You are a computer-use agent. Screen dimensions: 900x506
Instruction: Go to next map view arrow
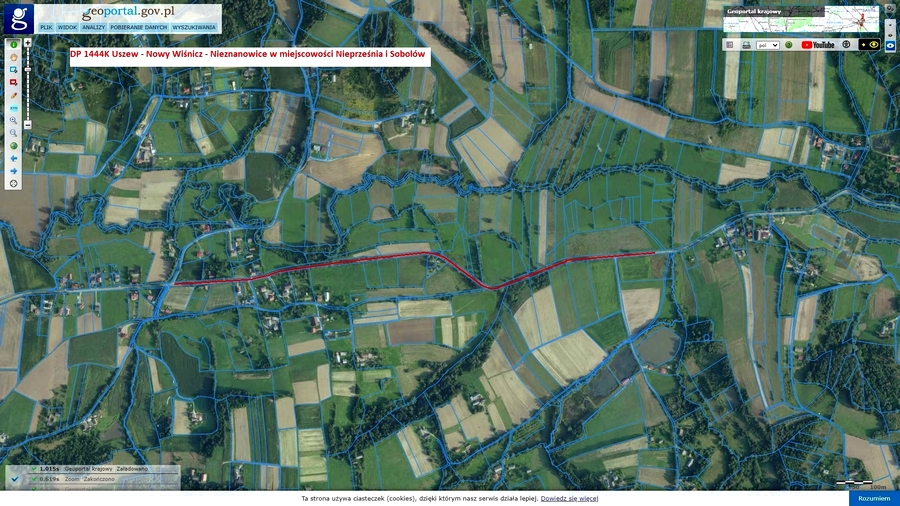pyautogui.click(x=14, y=171)
